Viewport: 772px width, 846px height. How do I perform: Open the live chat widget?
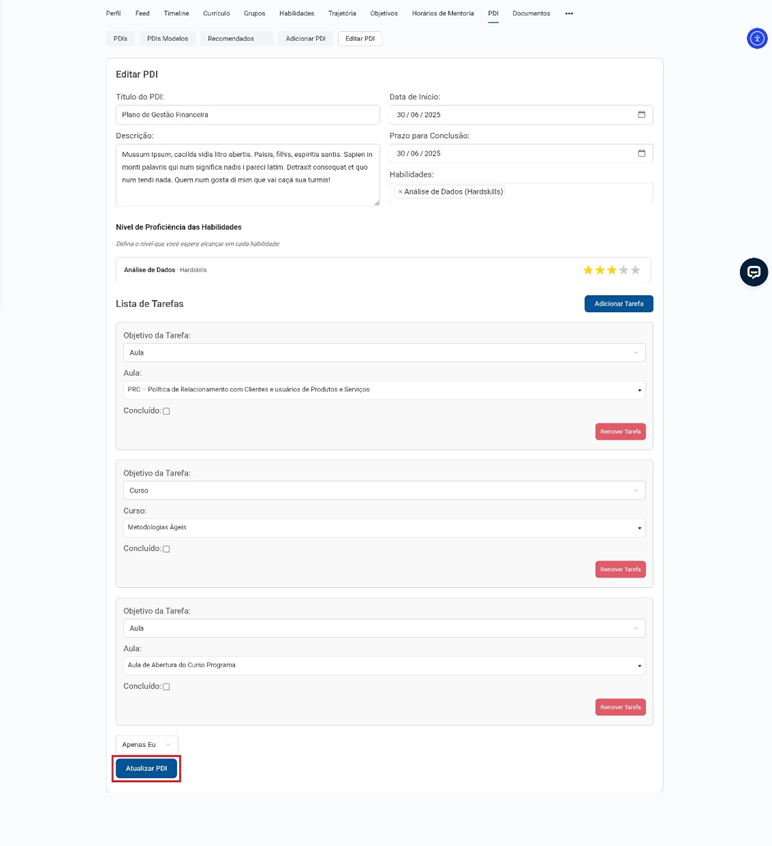click(754, 272)
